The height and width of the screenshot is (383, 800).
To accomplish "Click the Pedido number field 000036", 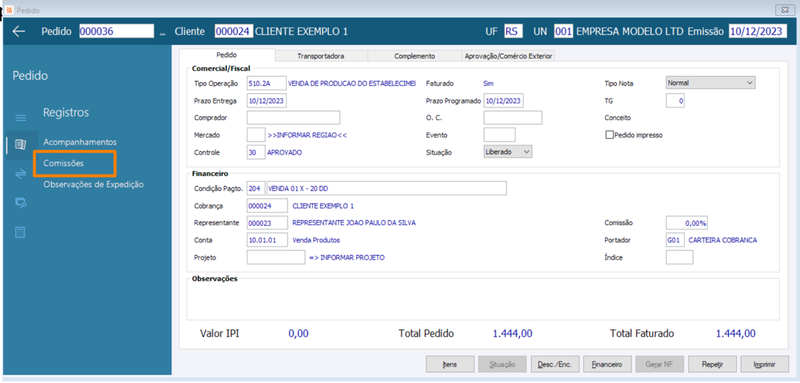I will tap(116, 32).
